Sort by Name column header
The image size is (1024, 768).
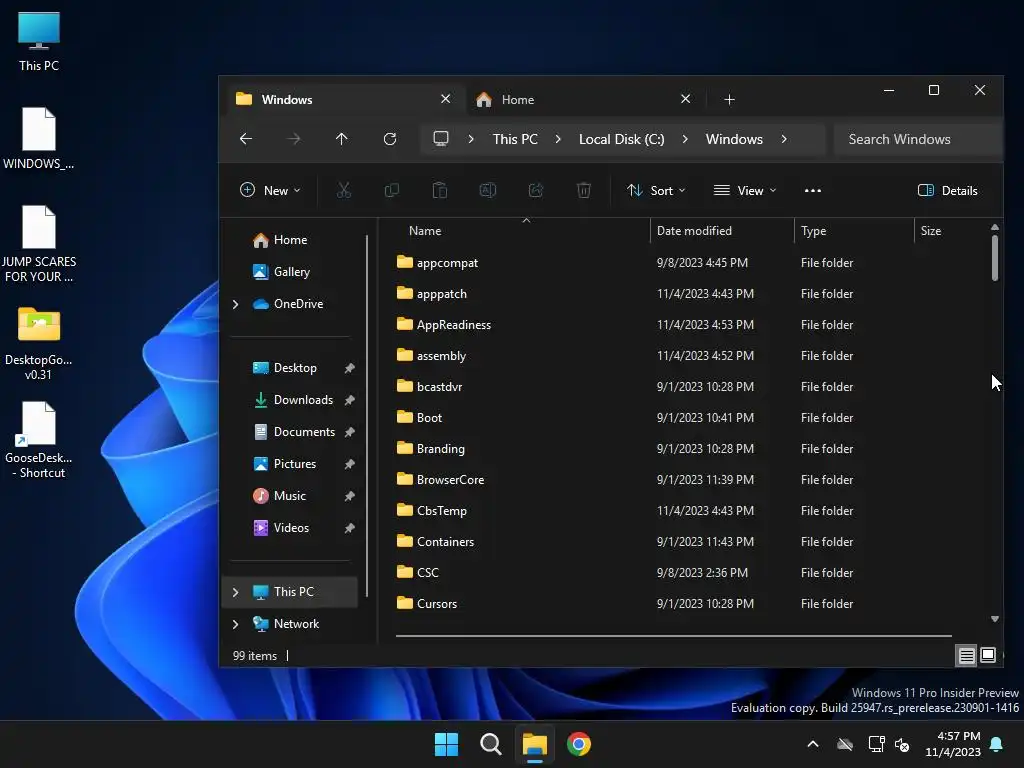click(522, 231)
